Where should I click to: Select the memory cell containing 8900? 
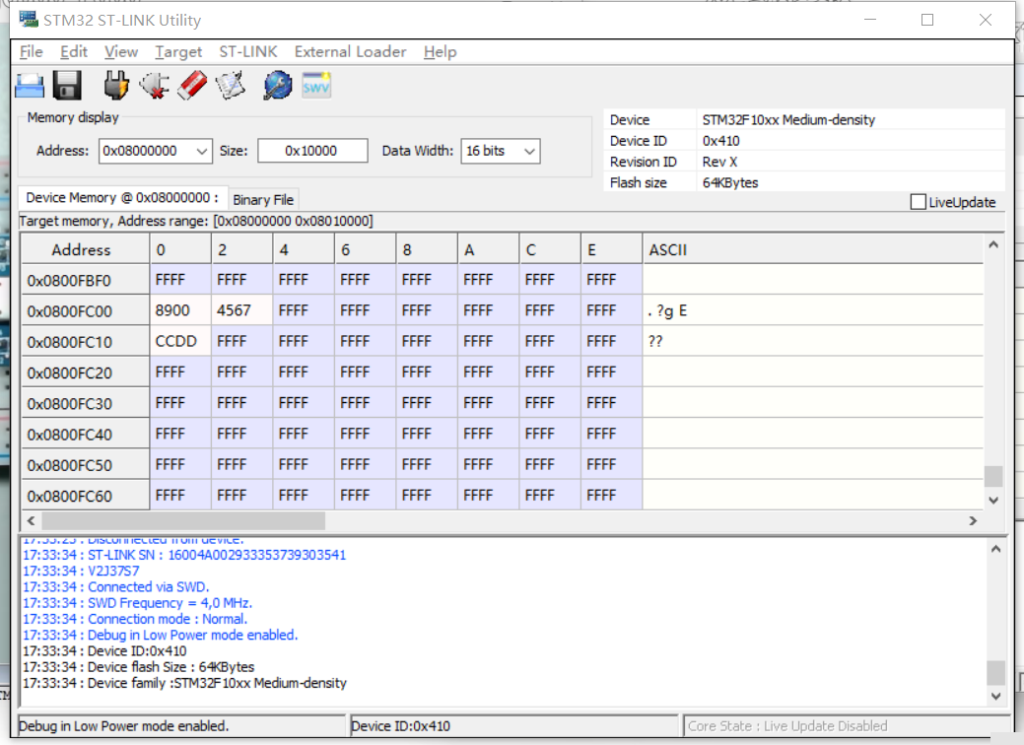(181, 310)
